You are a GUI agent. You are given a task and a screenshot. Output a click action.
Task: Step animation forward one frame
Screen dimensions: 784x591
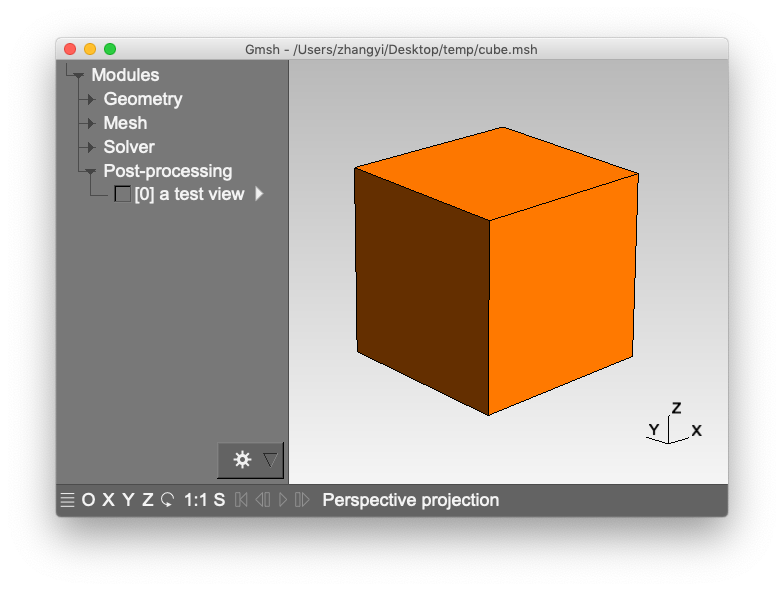coord(302,500)
